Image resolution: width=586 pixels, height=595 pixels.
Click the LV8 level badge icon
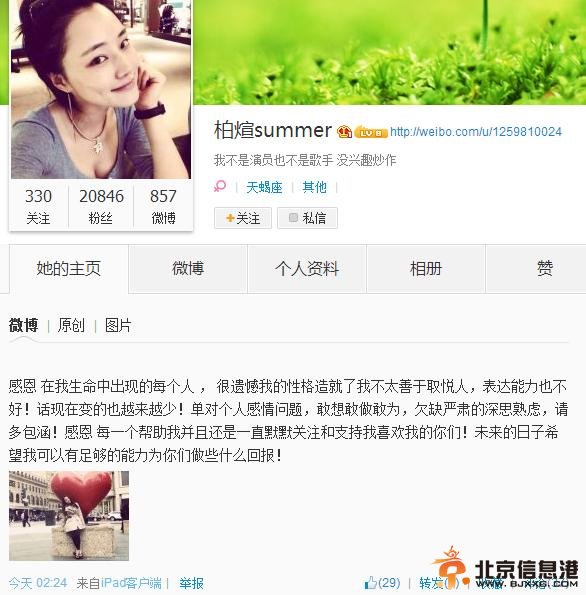[x=370, y=132]
